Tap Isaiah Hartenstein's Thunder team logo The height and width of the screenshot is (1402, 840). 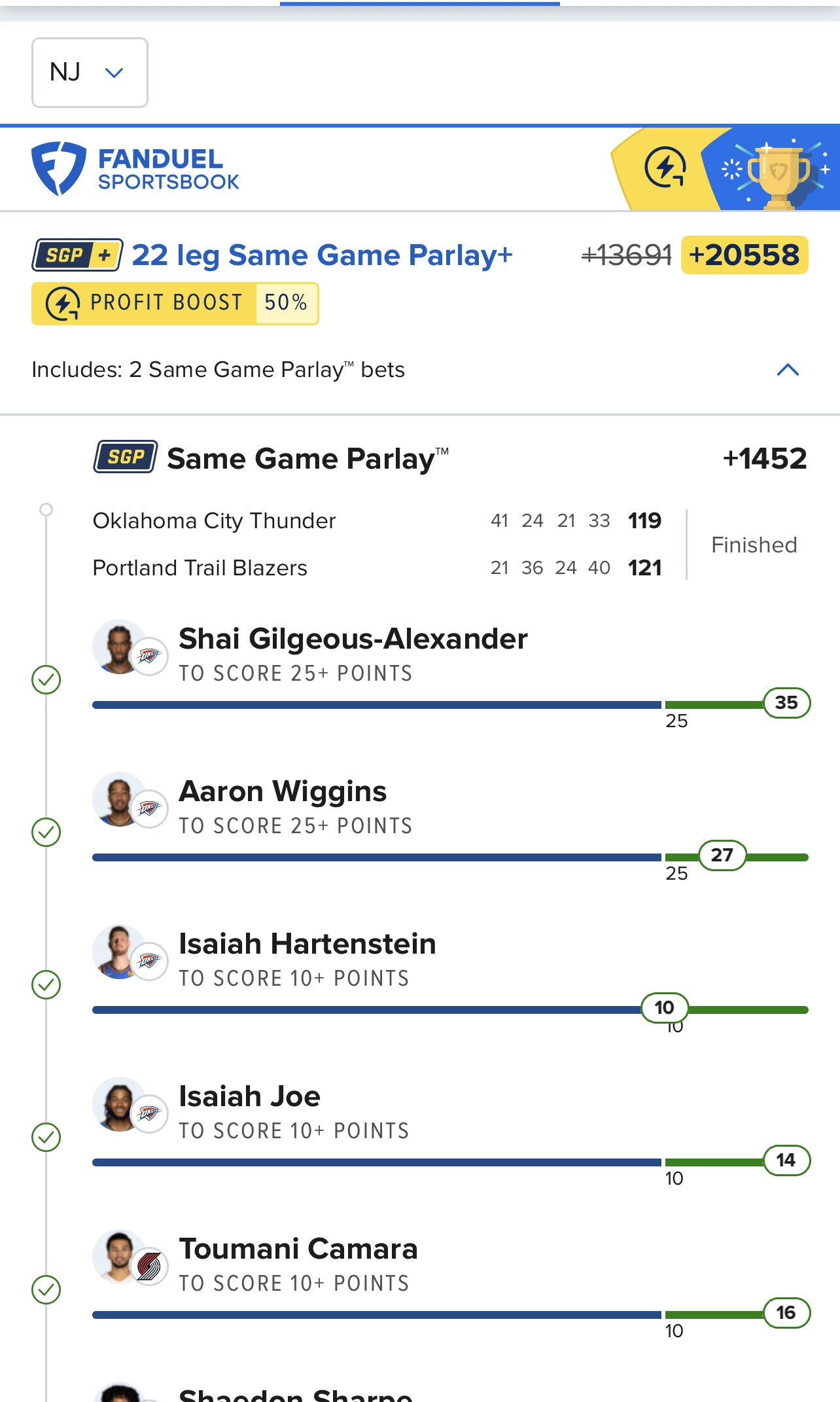[x=149, y=961]
